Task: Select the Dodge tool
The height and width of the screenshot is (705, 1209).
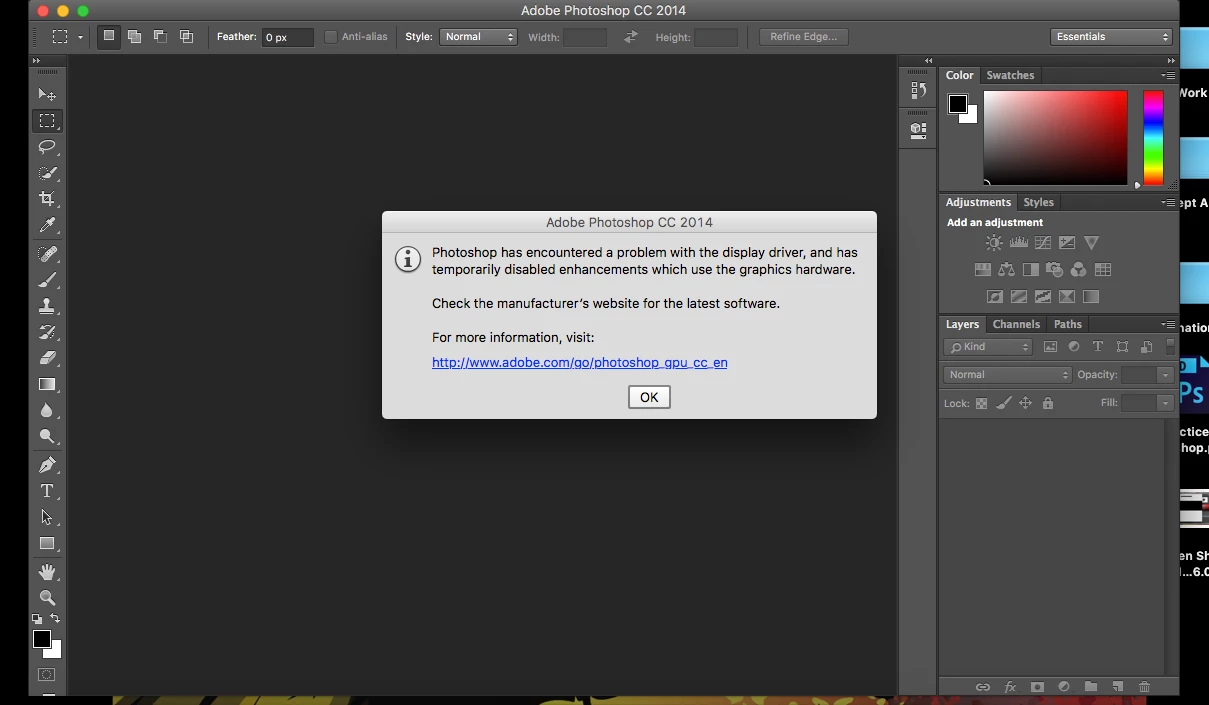Action: click(47, 437)
